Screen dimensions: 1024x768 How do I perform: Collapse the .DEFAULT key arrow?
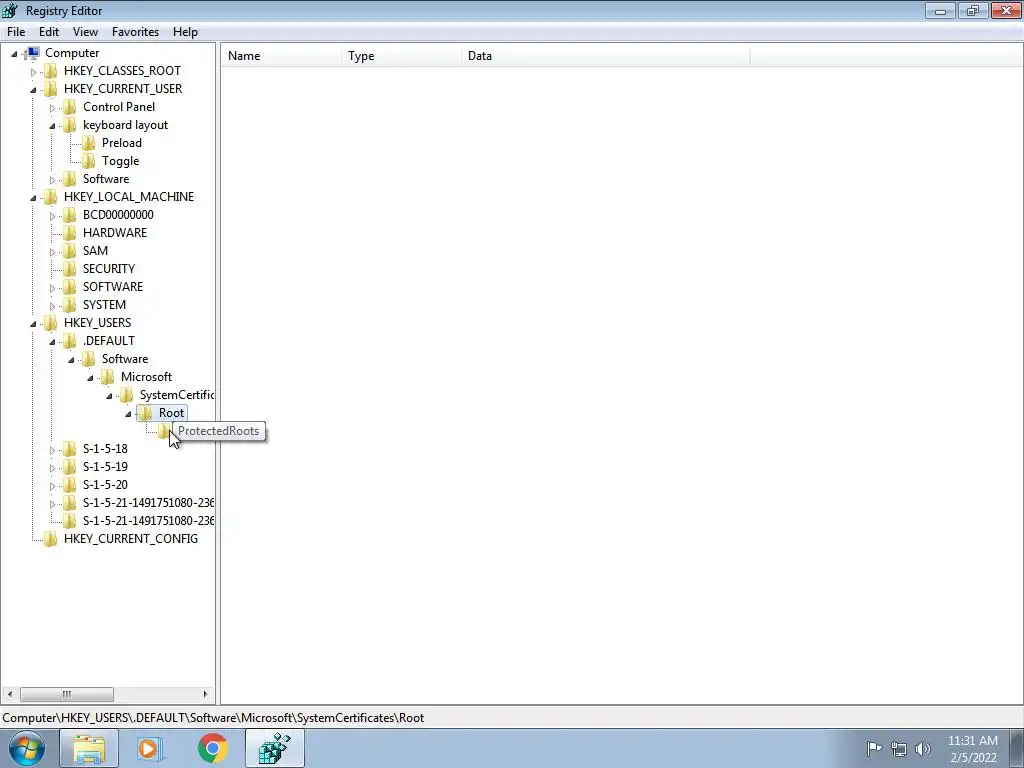[52, 342]
